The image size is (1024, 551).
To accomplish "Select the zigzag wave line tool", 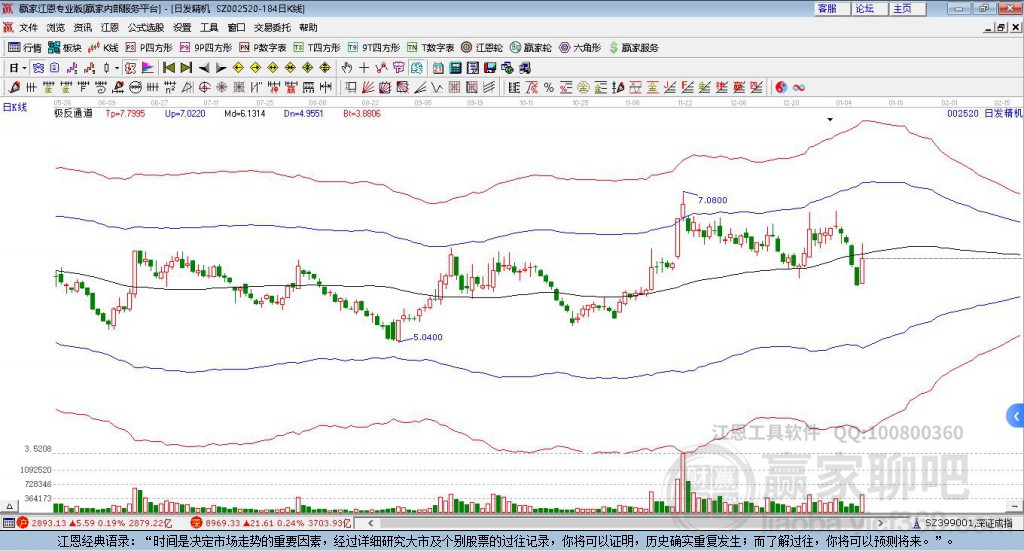I will pos(436,87).
